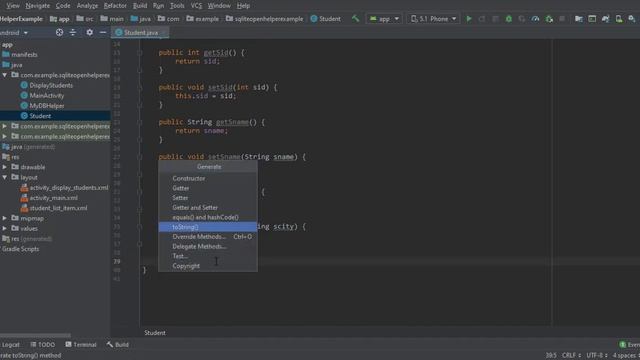Open the Navigate menu
Viewport: 640px width, 360px height.
click(x=38, y=6)
